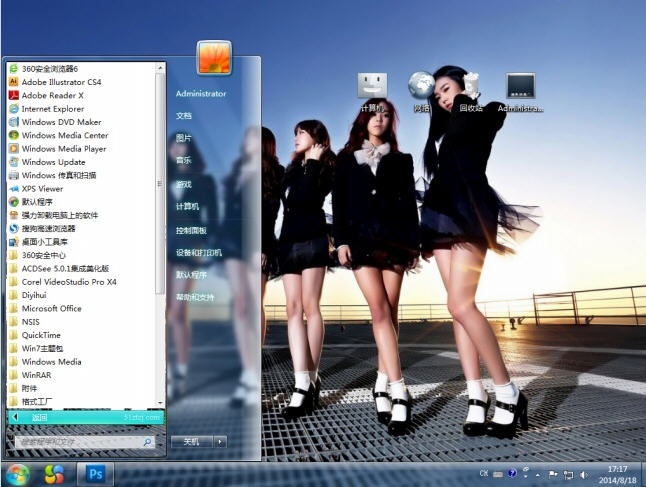Open 计算机 from the start menu right pane
646x487 pixels.
187,206
